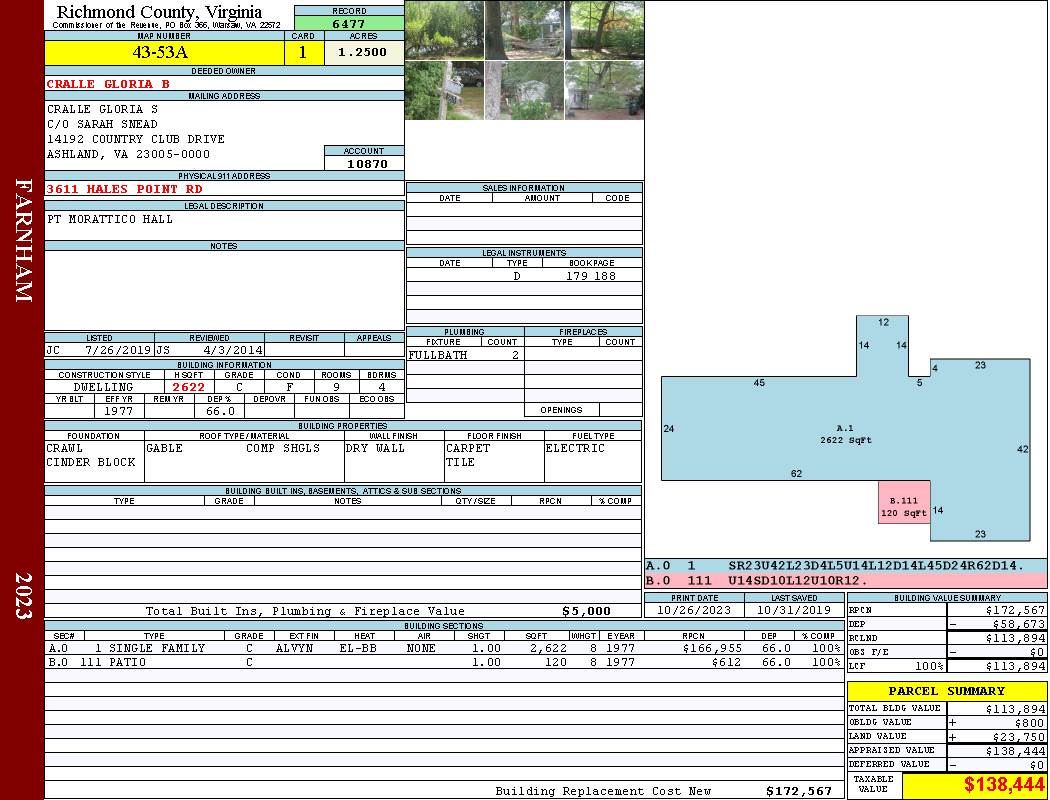Select the B.0 111 Patio building section row

tap(442, 662)
